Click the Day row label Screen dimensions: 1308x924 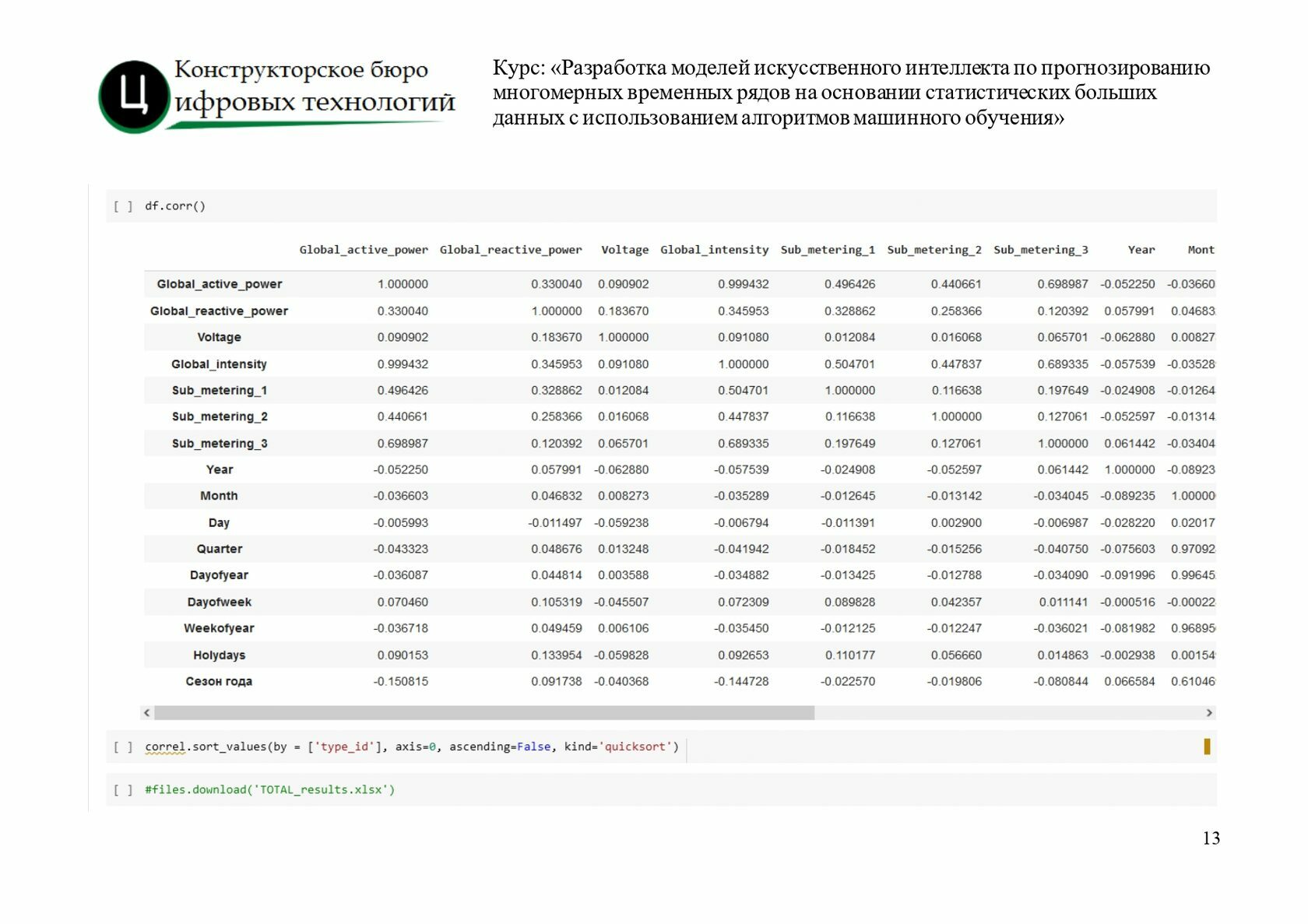(x=220, y=523)
